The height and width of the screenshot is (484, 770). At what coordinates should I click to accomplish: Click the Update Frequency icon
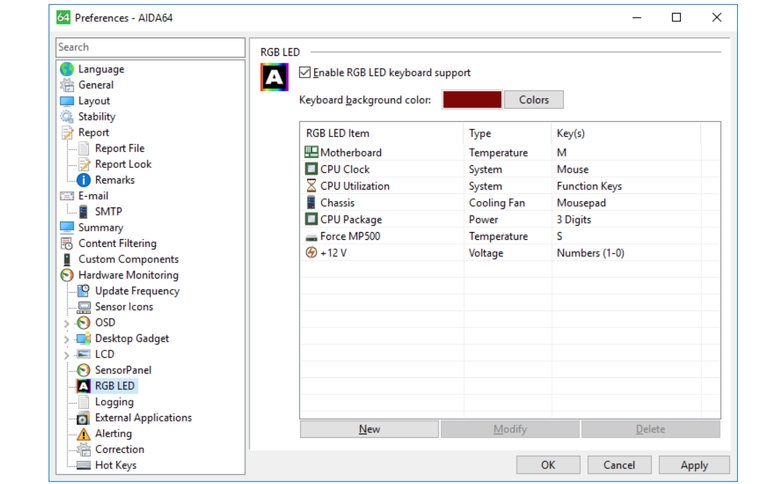pos(83,291)
